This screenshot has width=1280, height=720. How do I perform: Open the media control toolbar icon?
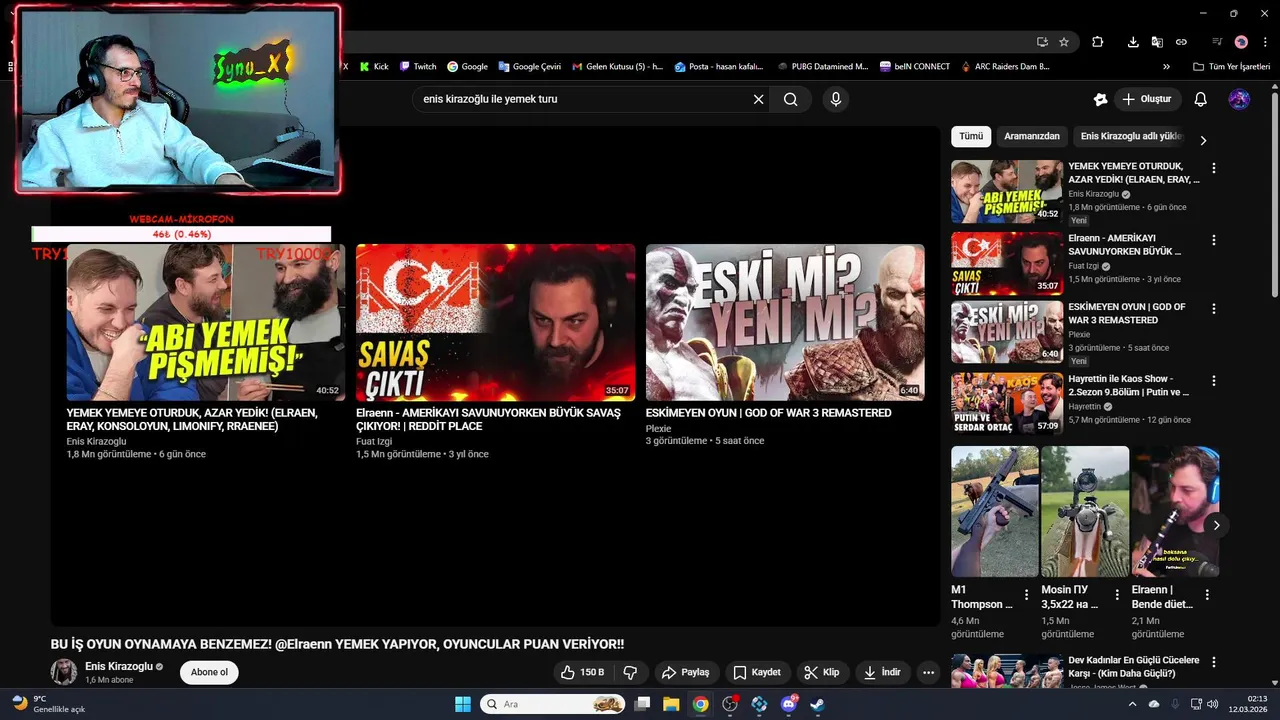tap(1217, 42)
